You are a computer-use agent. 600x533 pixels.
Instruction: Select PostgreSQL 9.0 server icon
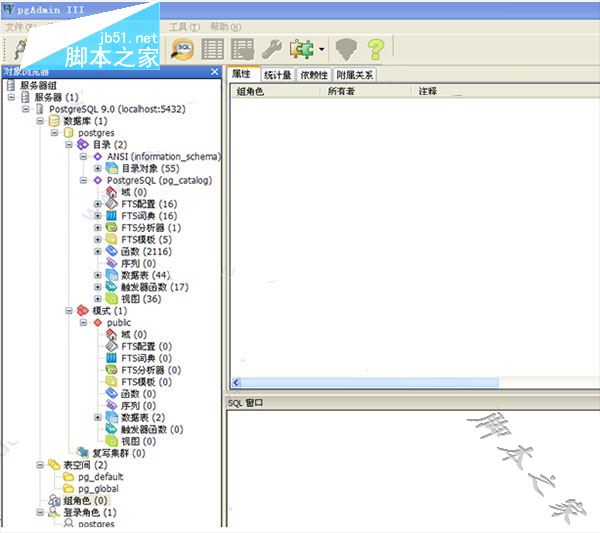point(39,109)
